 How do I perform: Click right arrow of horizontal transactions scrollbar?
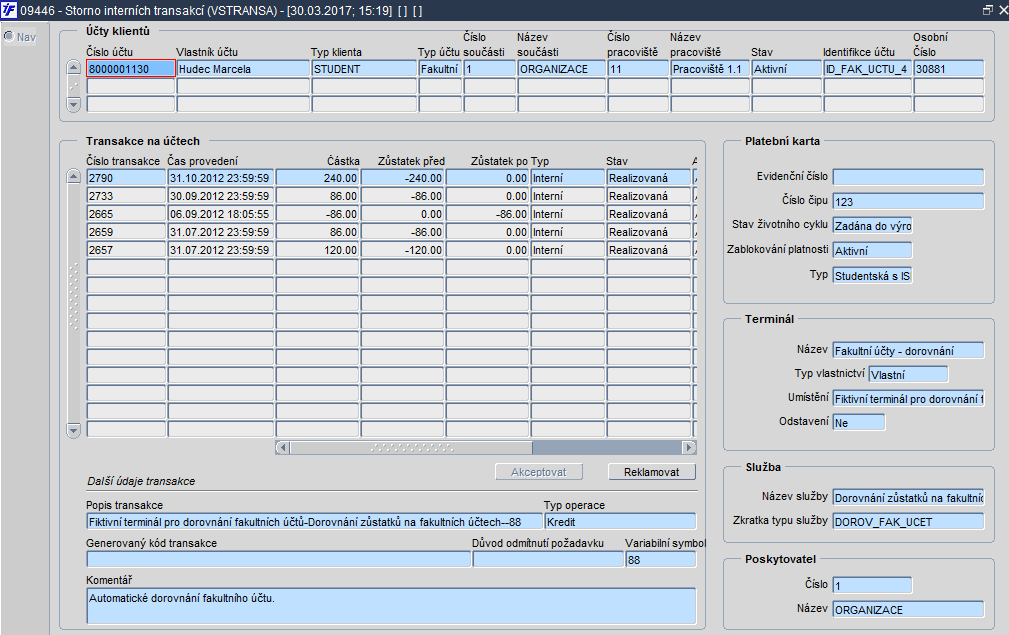(x=688, y=448)
